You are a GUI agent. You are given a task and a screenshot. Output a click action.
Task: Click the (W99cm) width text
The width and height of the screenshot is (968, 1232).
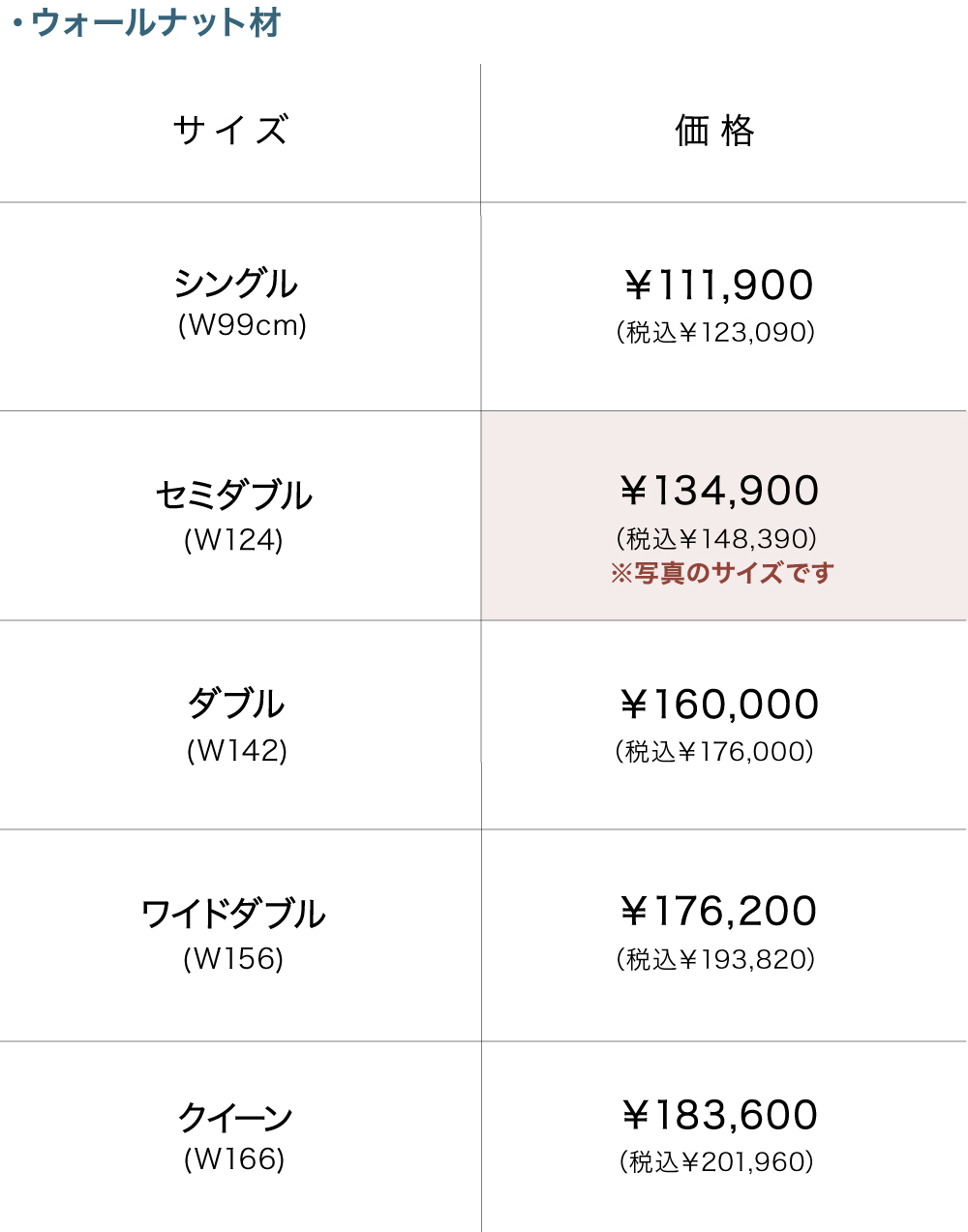pyautogui.click(x=242, y=325)
